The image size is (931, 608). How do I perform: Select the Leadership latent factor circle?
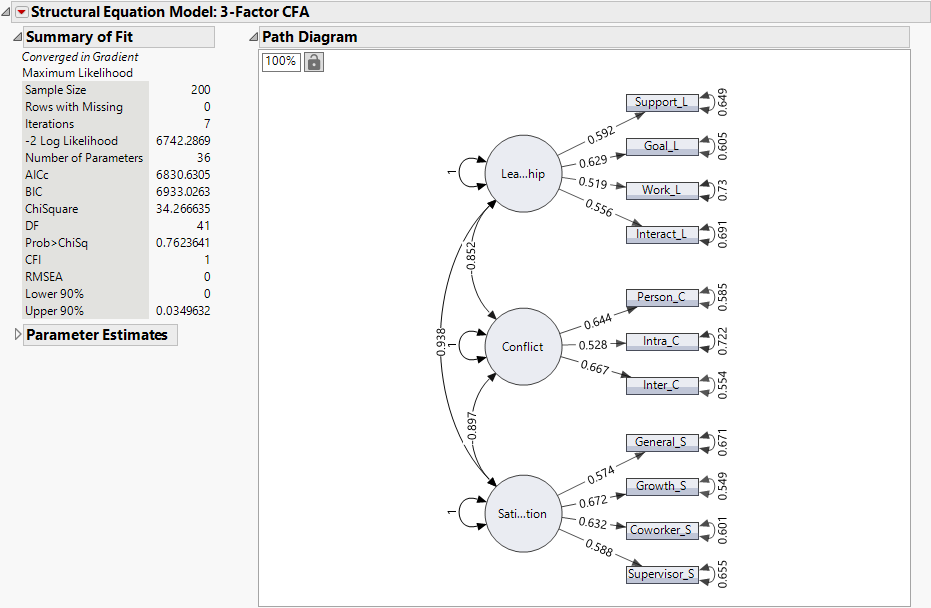coord(522,173)
